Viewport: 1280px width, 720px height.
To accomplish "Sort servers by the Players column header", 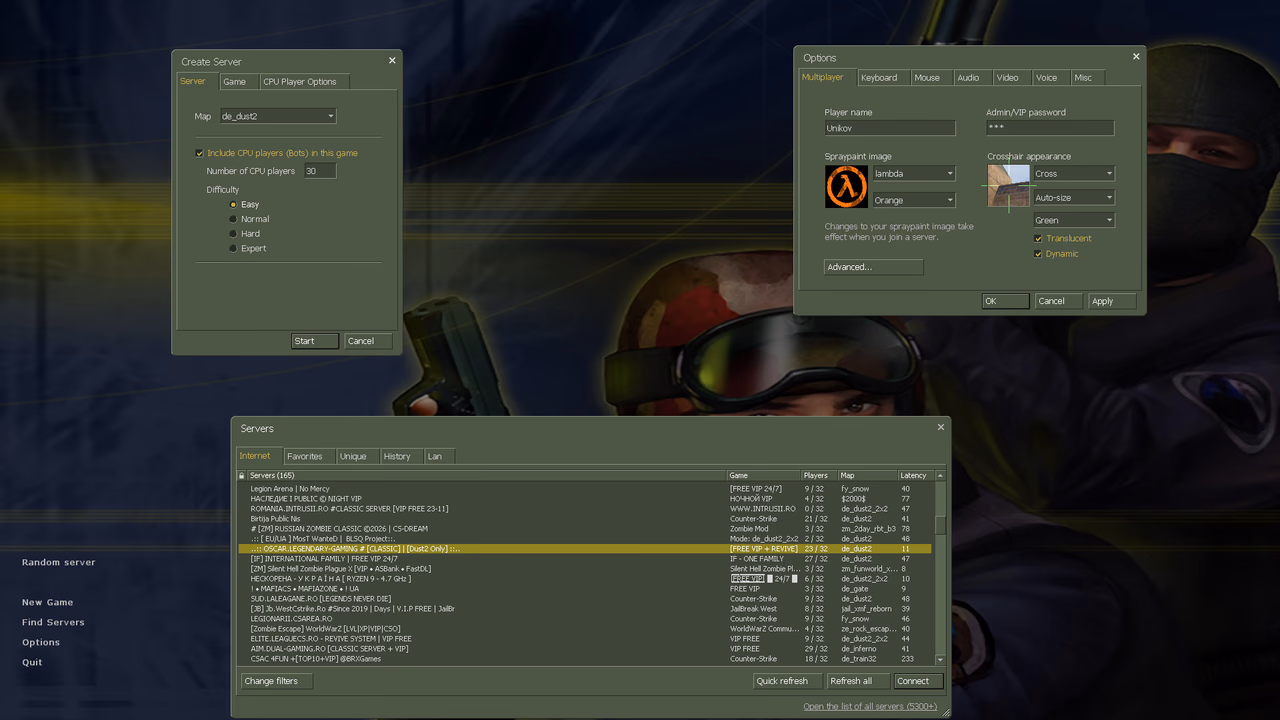I will [820, 475].
